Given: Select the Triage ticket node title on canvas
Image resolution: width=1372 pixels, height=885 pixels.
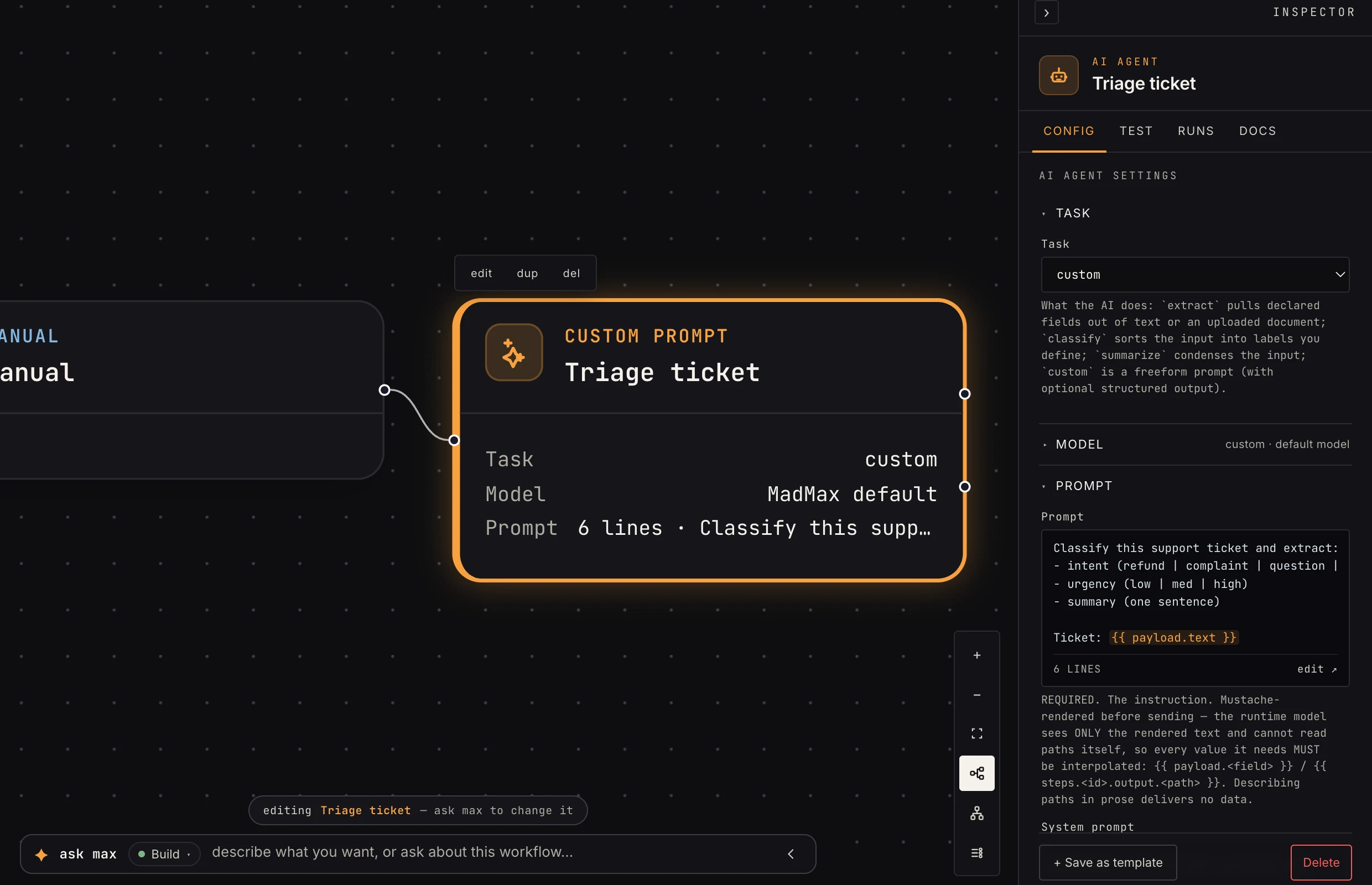Looking at the screenshot, I should 662,372.
